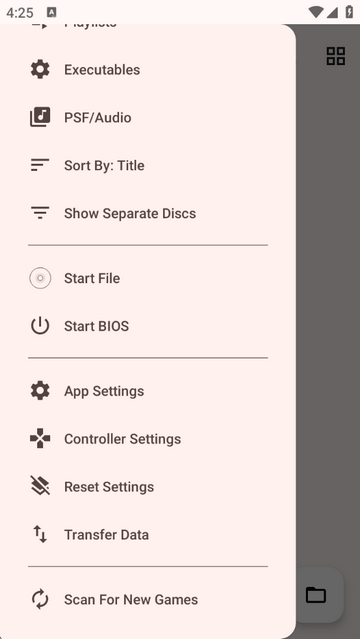Image resolution: width=360 pixels, height=639 pixels.
Task: Switch game list to grid view icon
Action: pyautogui.click(x=336, y=56)
